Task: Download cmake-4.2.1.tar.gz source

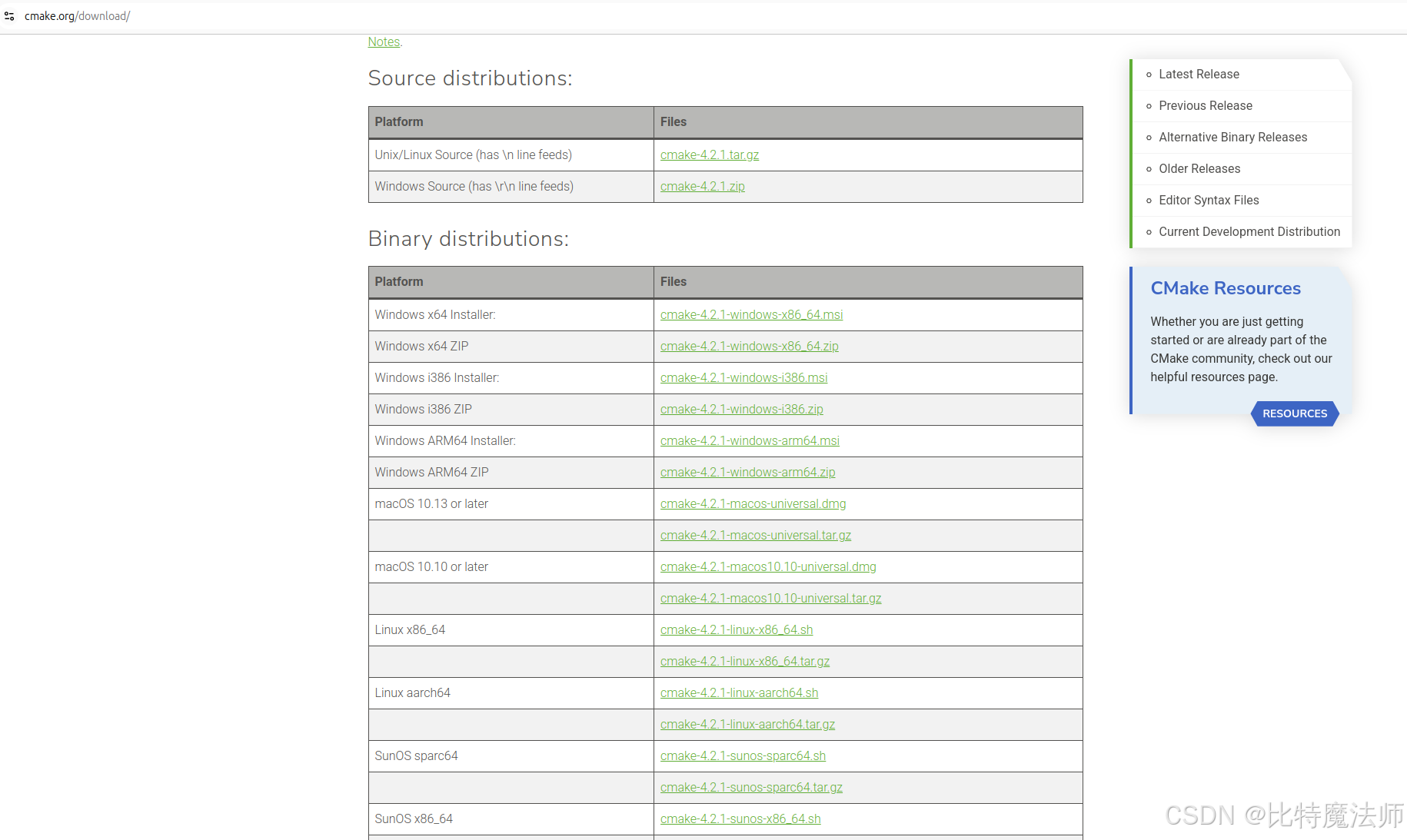Action: (x=709, y=155)
